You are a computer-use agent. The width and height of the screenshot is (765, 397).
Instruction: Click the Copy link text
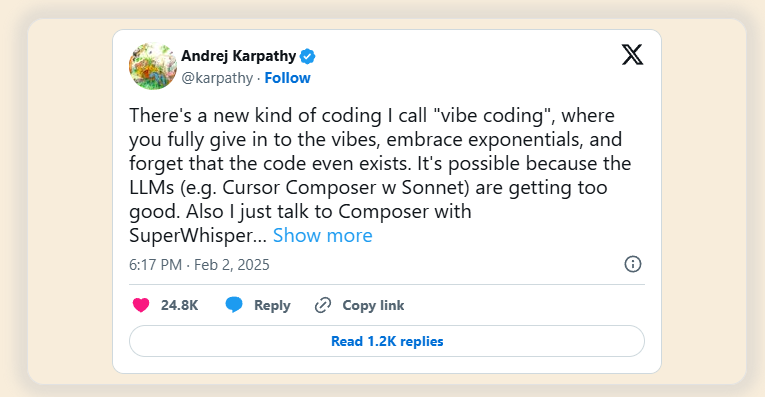pos(373,305)
